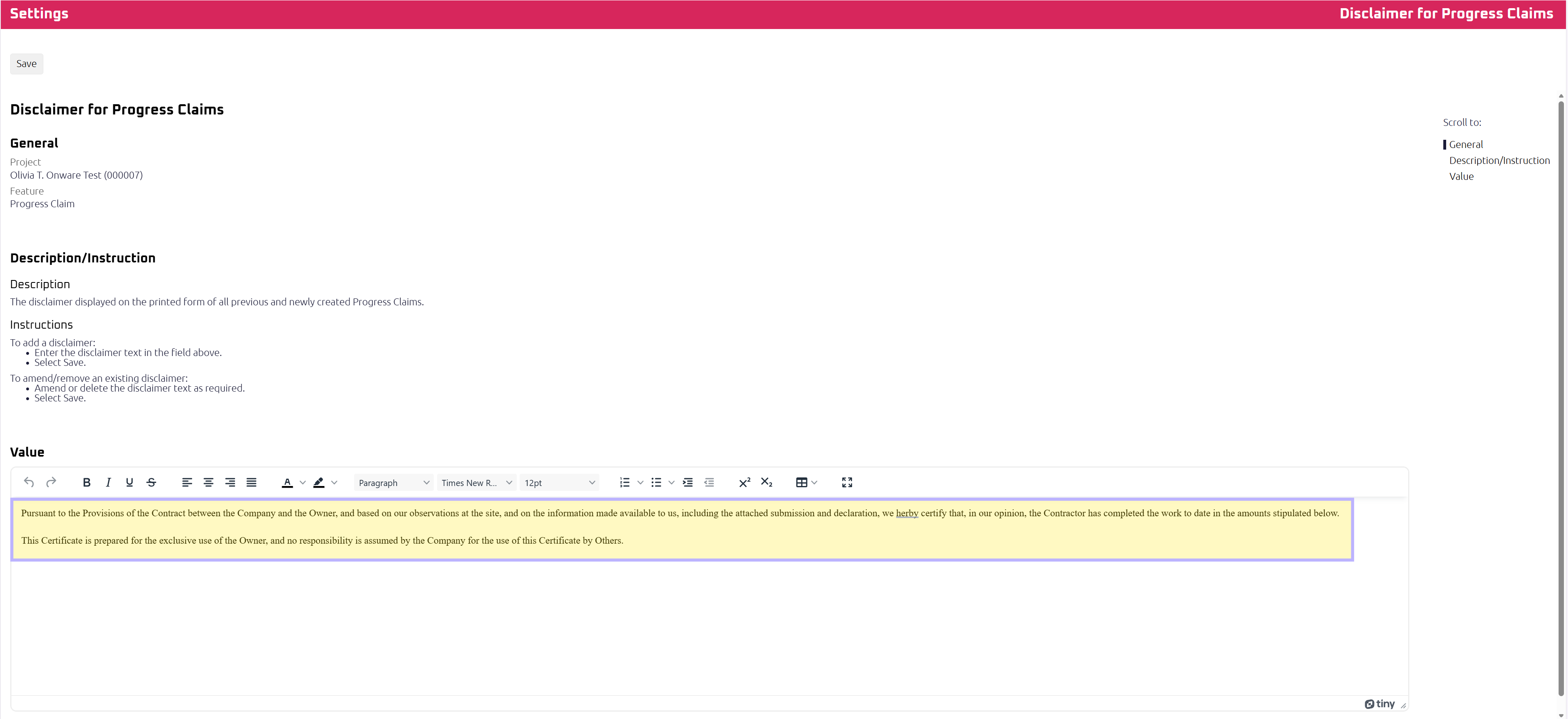Open highlight color picker dropdown arrow

point(334,482)
